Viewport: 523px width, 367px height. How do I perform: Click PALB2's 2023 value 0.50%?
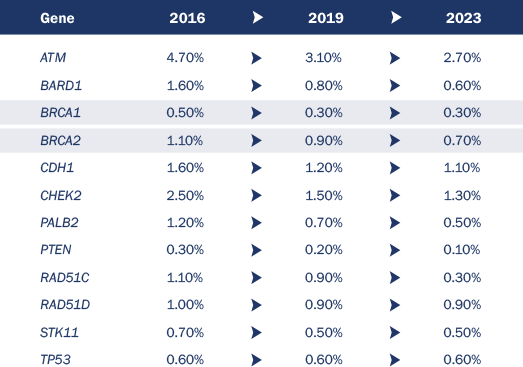(x=462, y=223)
